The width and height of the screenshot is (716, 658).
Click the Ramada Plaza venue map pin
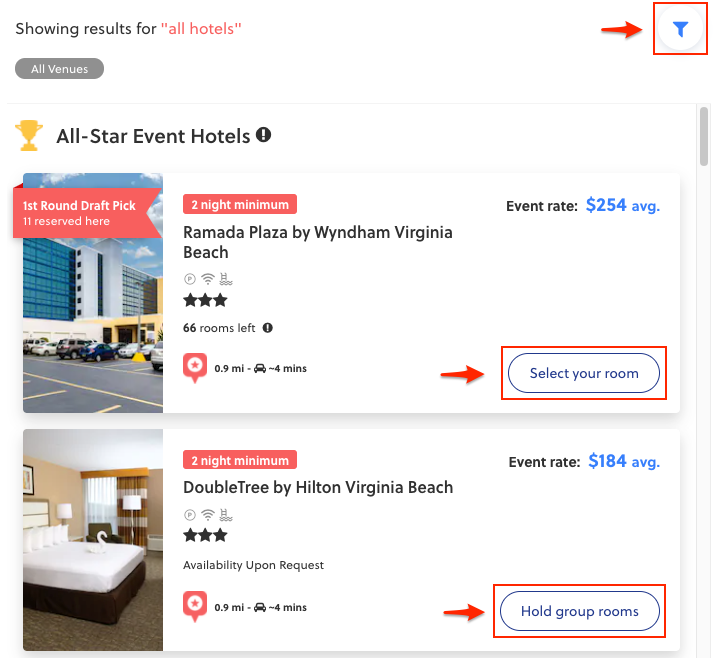(x=195, y=368)
